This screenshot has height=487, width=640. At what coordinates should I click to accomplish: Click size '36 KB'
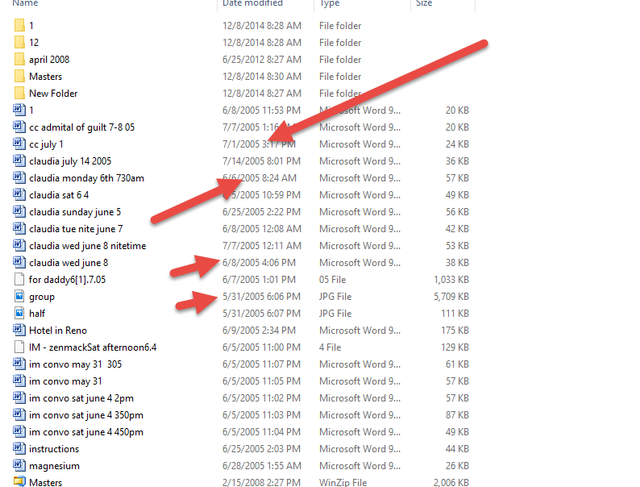click(457, 161)
